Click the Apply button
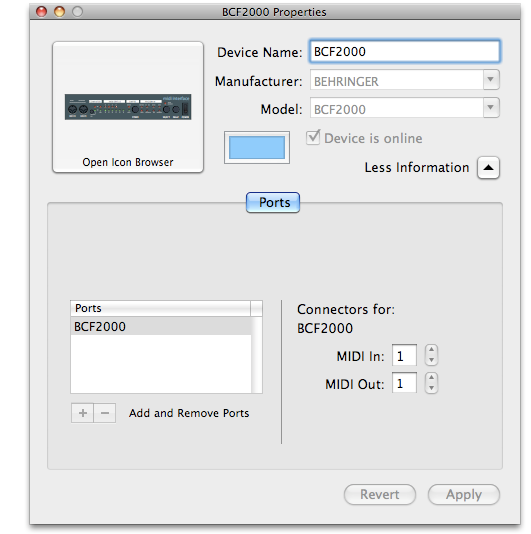Viewport: 531px width, 534px height. 464,494
